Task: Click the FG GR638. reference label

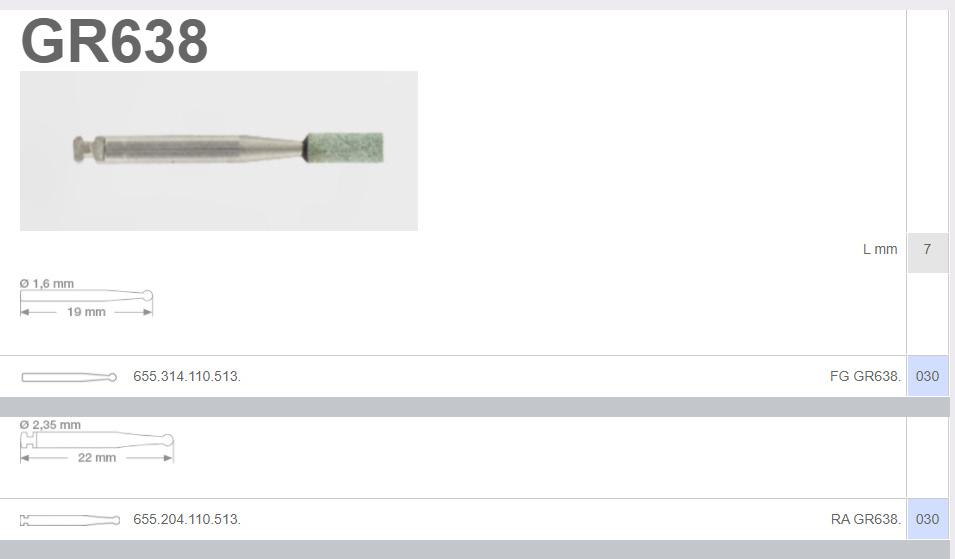Action: (x=865, y=376)
